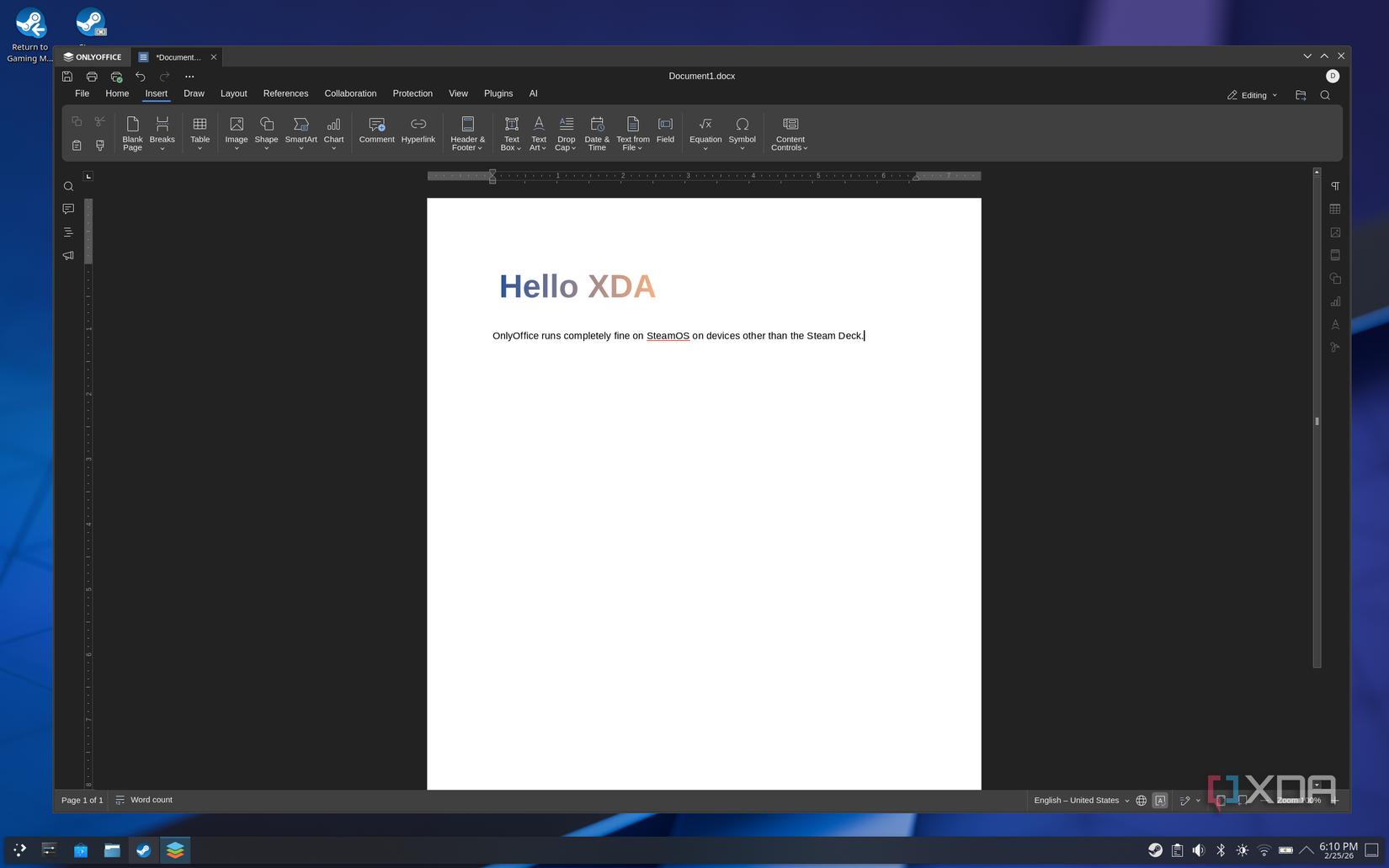Open the Feedback & Support sidebar icon
The image size is (1389, 868).
tap(68, 255)
